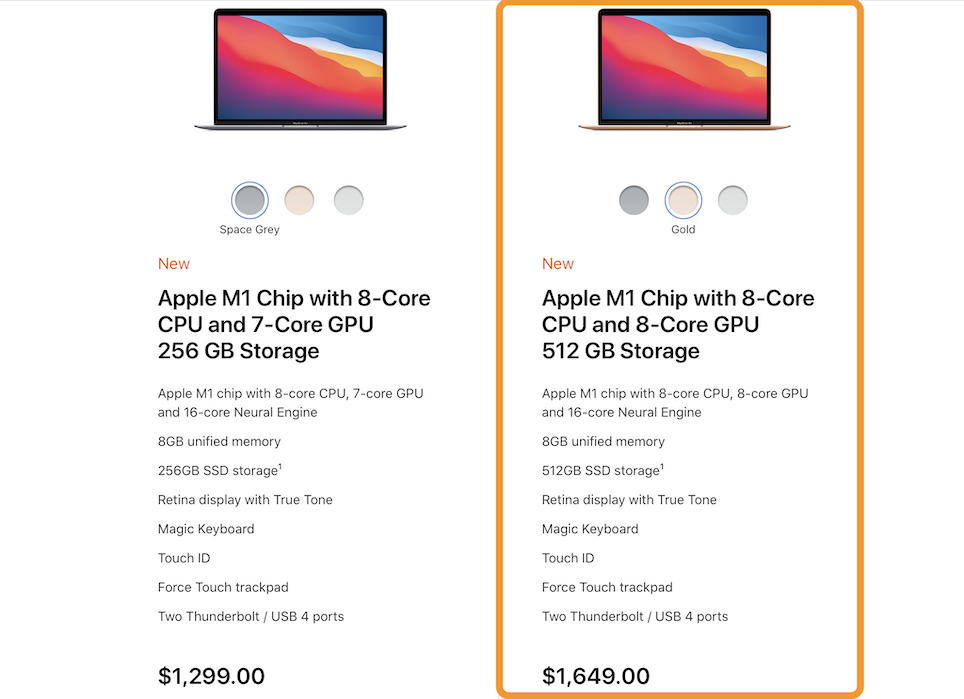Click the "Gold" color name label
964x699 pixels.
tap(683, 230)
